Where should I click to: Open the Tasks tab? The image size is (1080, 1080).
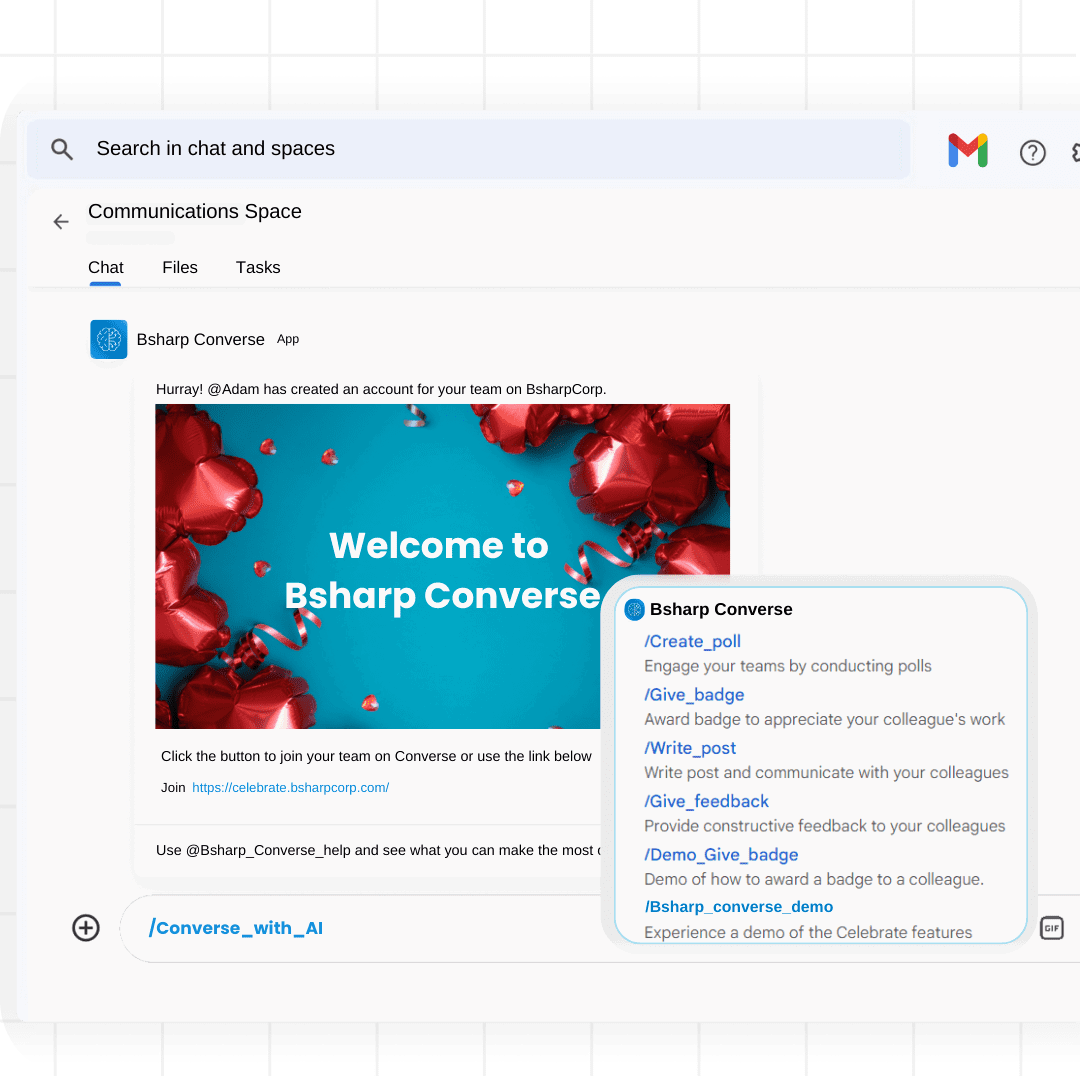pos(258,267)
